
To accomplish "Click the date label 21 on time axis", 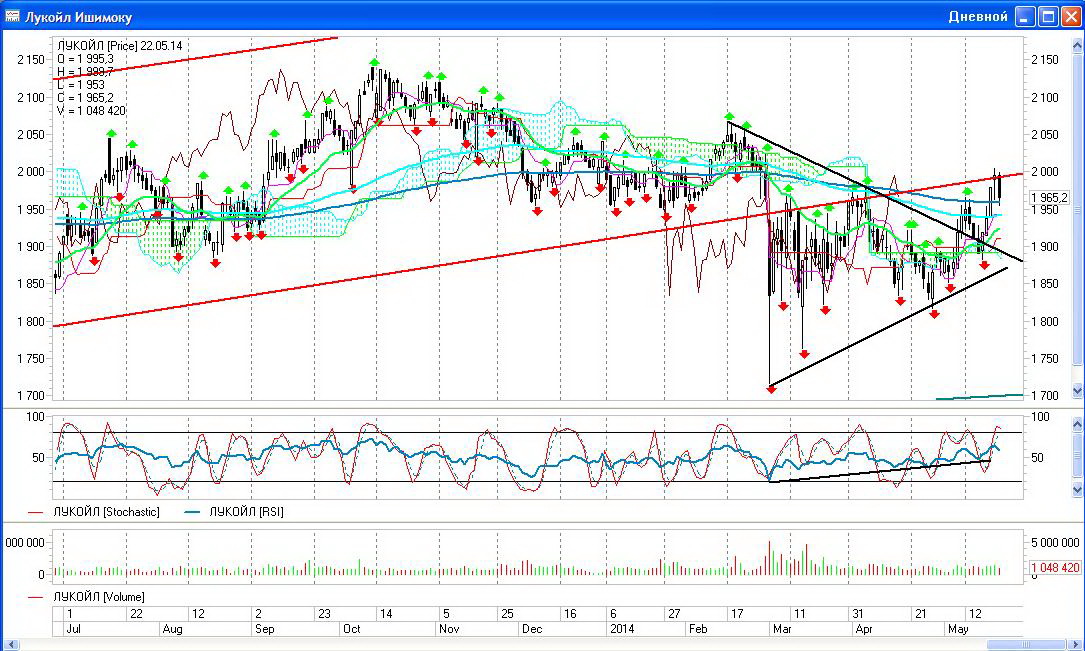I will tap(920, 614).
